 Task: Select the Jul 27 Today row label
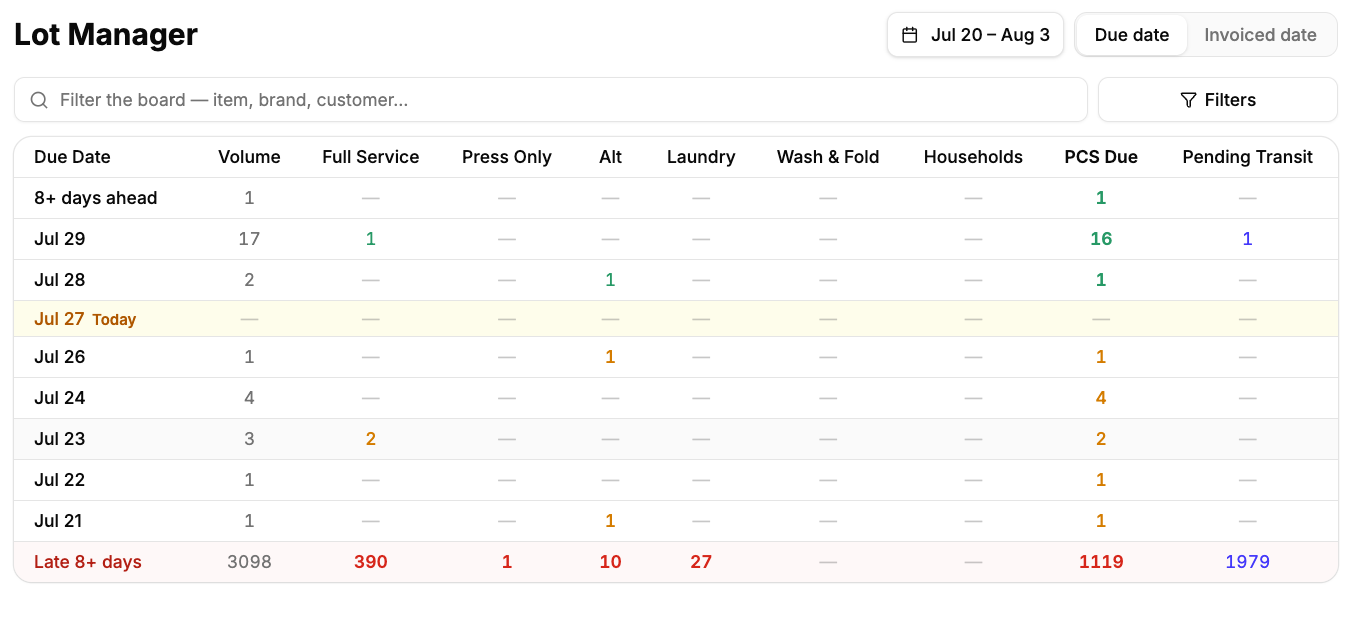[85, 319]
